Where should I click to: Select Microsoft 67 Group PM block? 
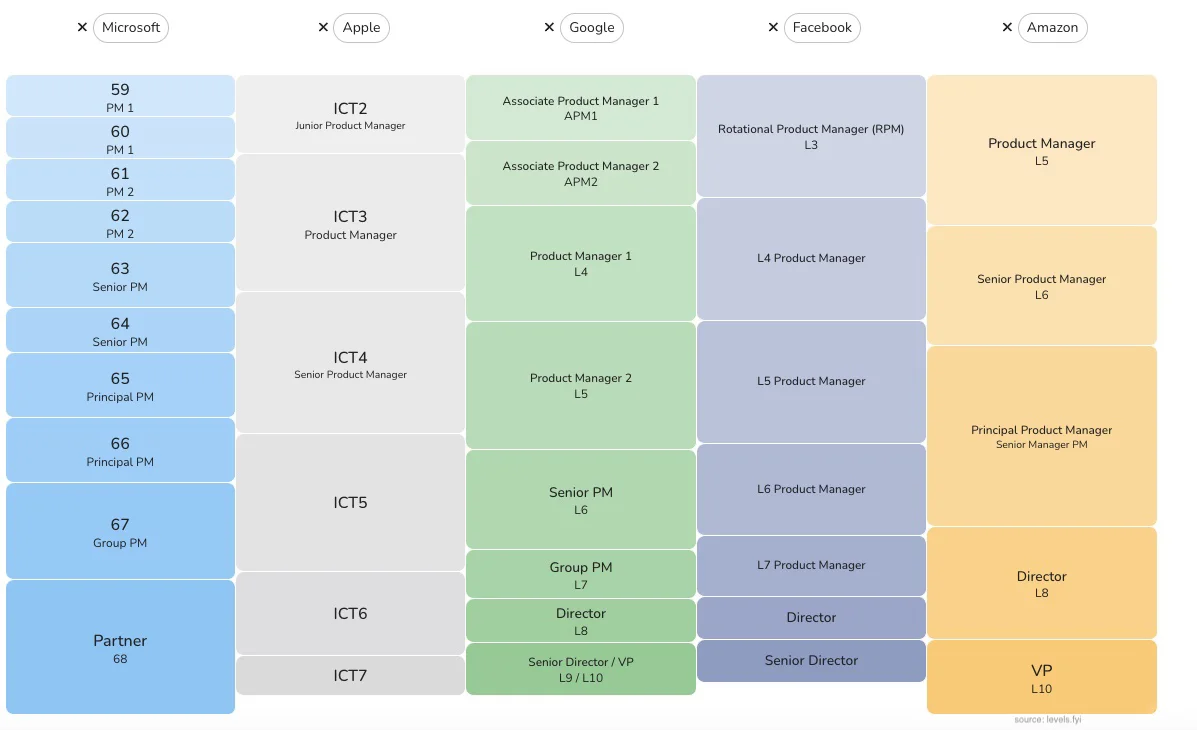point(120,531)
